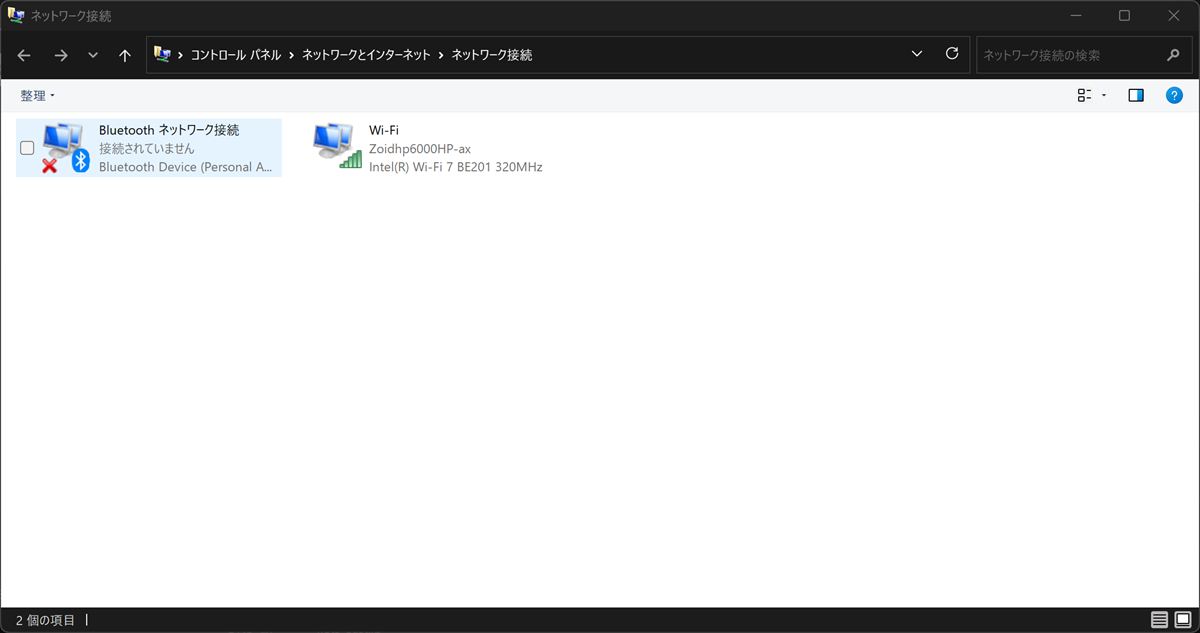1200x633 pixels.
Task: Click the Zoidhp6000HP-ax network name
Action: click(420, 149)
